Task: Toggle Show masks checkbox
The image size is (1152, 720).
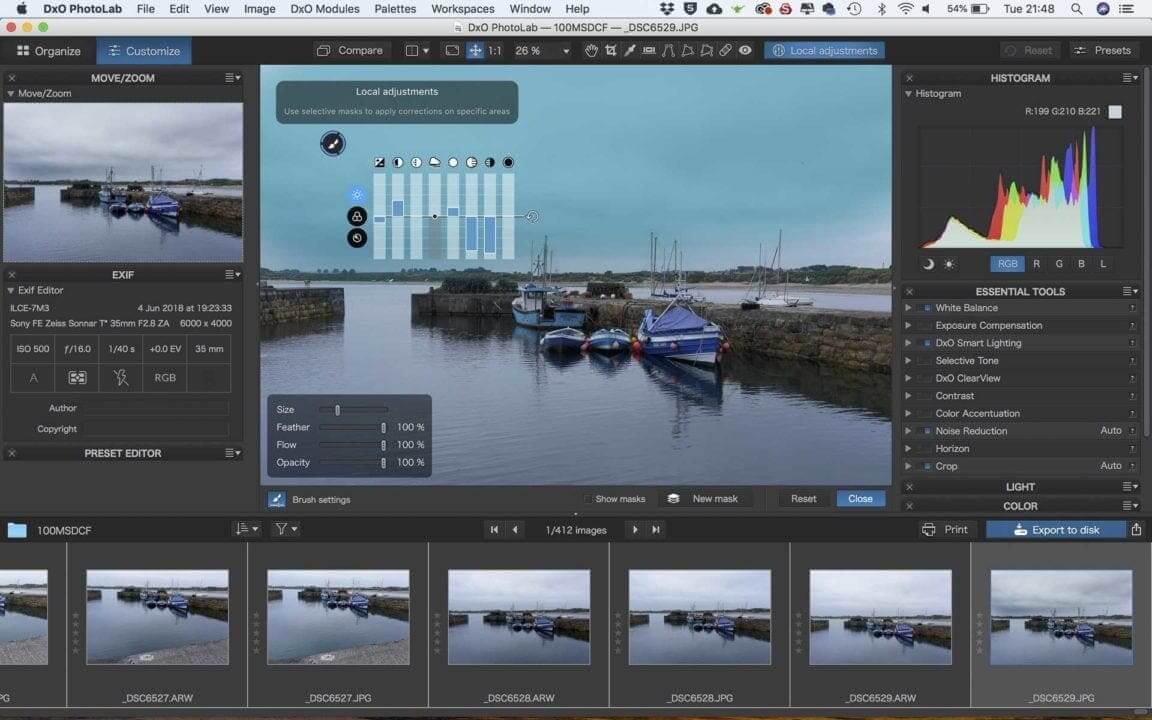Action: (x=587, y=499)
